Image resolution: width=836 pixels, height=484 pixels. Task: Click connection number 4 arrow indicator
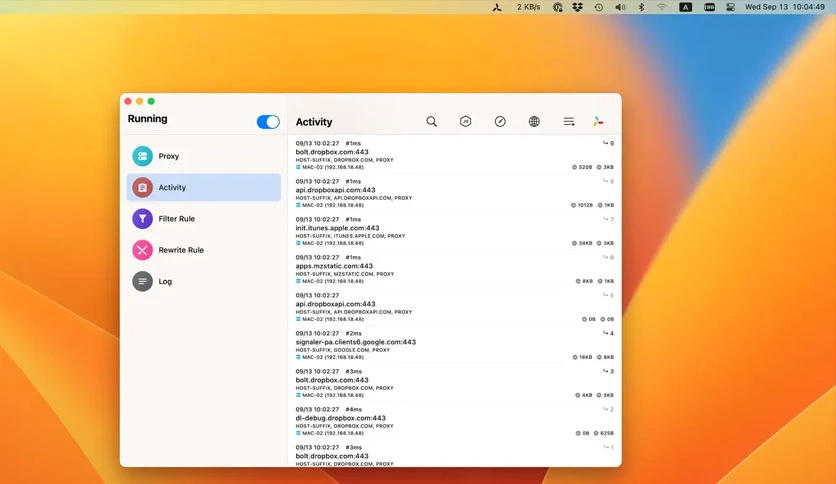[x=608, y=333]
